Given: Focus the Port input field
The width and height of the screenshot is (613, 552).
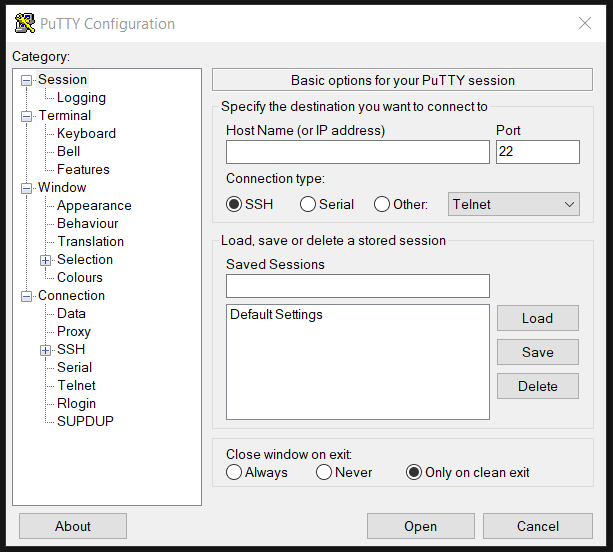Looking at the screenshot, I should tap(538, 152).
